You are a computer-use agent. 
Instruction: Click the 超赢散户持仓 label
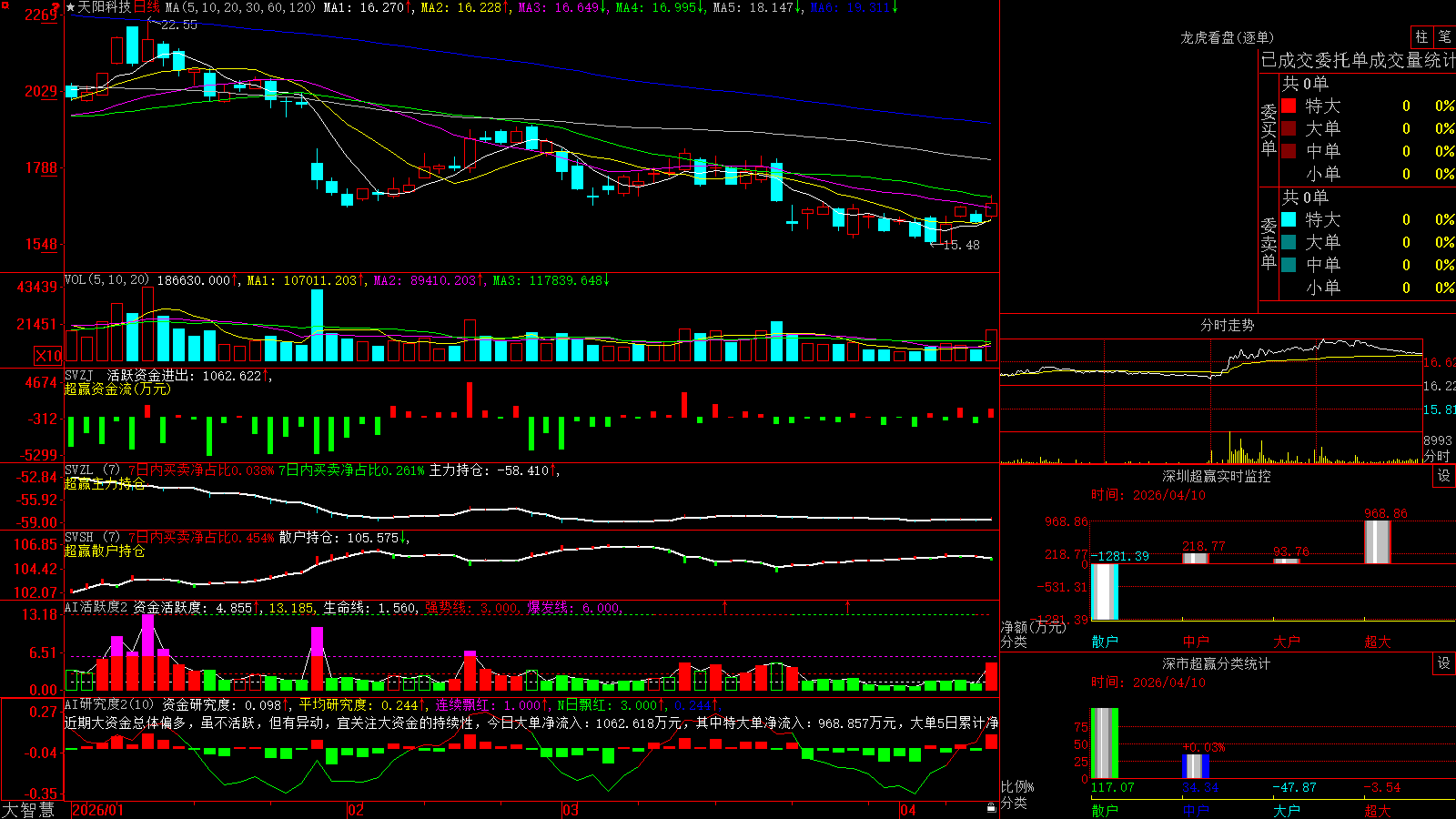pyautogui.click(x=105, y=551)
